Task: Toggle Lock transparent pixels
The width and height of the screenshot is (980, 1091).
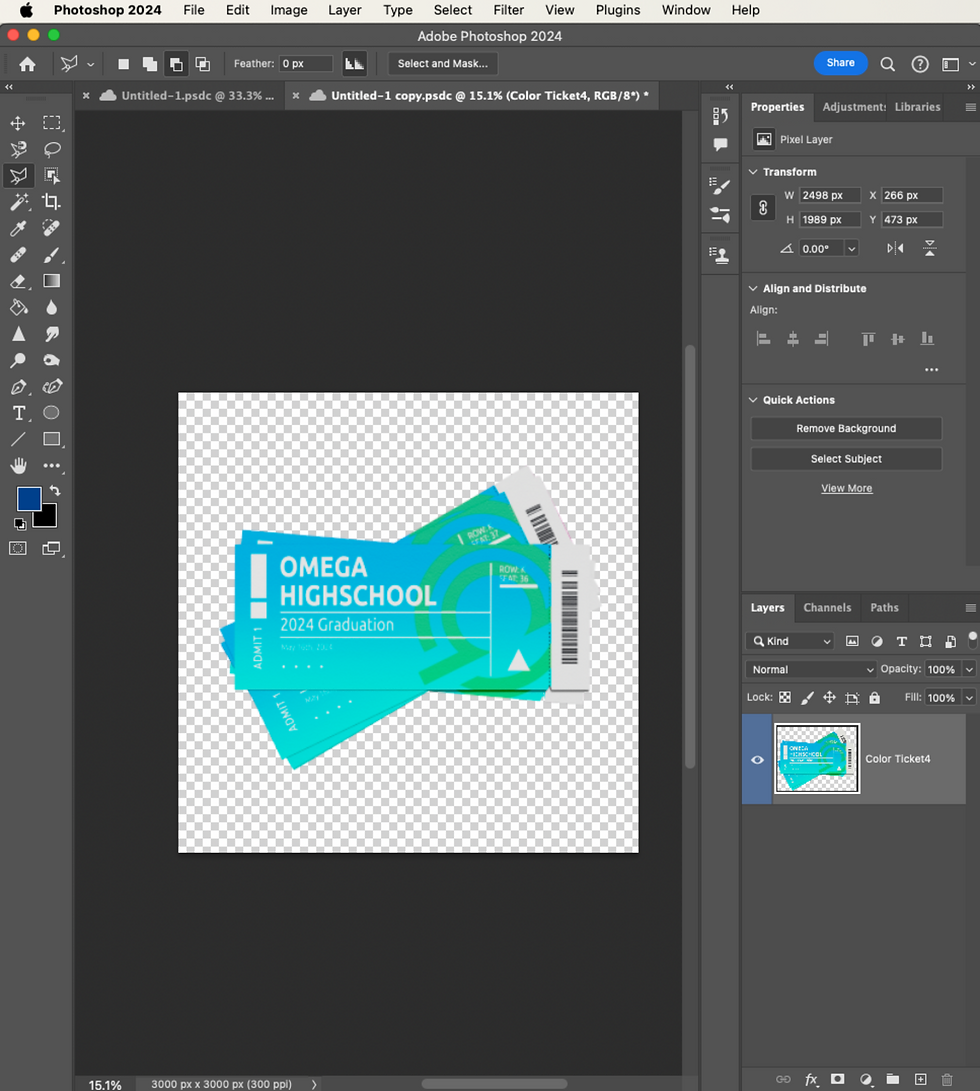Action: tap(785, 697)
